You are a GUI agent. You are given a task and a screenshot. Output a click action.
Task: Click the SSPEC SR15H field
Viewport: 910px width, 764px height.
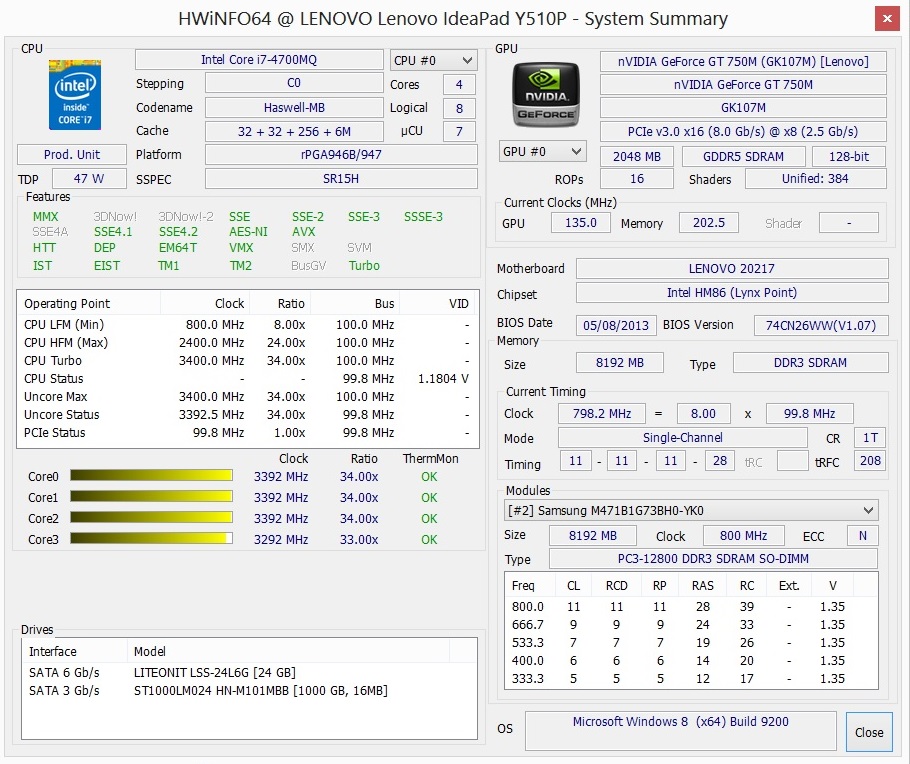341,178
